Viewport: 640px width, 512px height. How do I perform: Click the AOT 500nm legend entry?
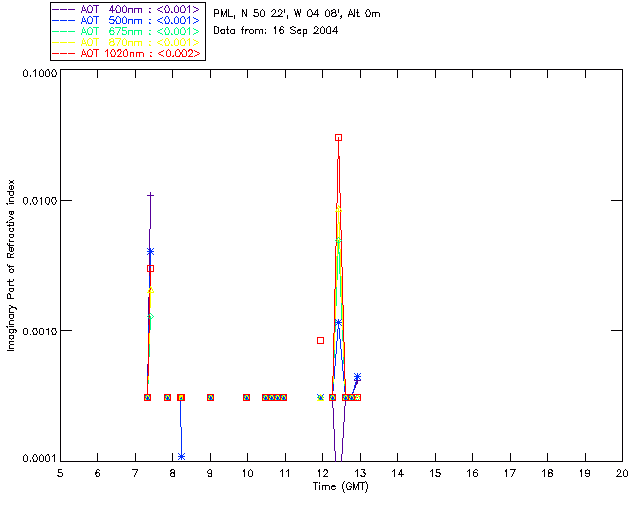click(x=127, y=20)
